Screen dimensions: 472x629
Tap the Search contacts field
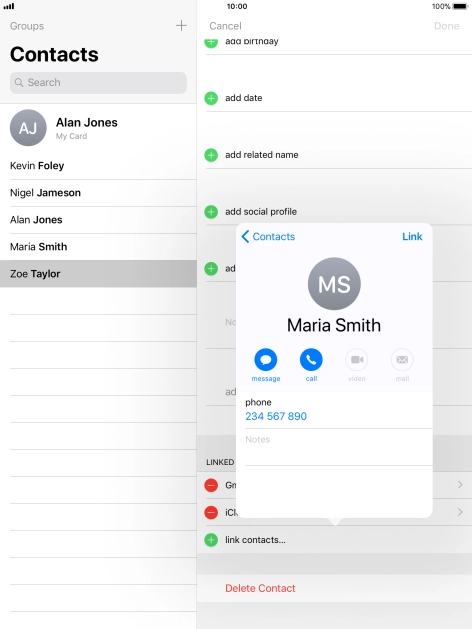pyautogui.click(x=98, y=83)
